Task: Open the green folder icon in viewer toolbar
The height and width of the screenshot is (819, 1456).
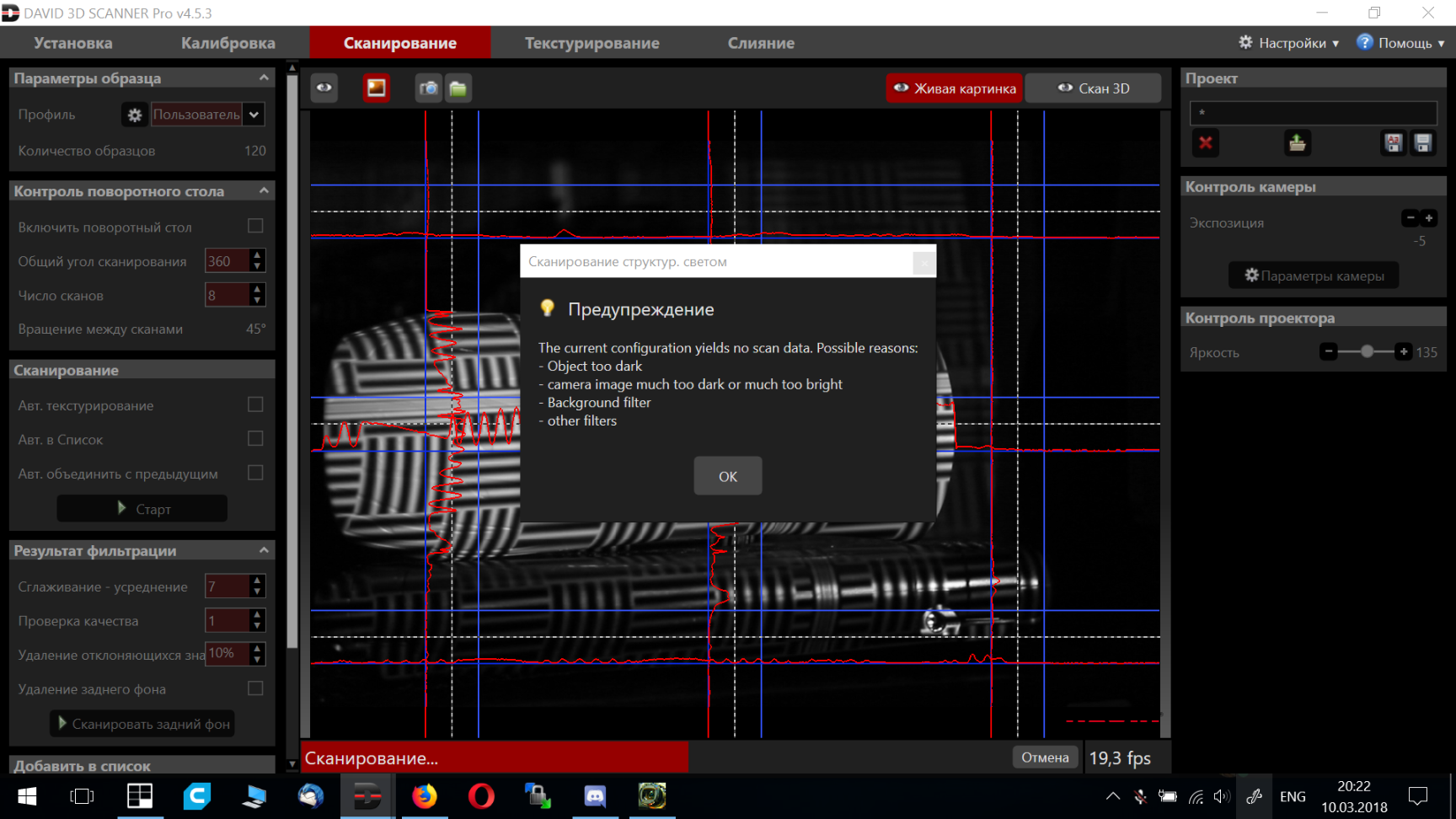Action: 458,88
